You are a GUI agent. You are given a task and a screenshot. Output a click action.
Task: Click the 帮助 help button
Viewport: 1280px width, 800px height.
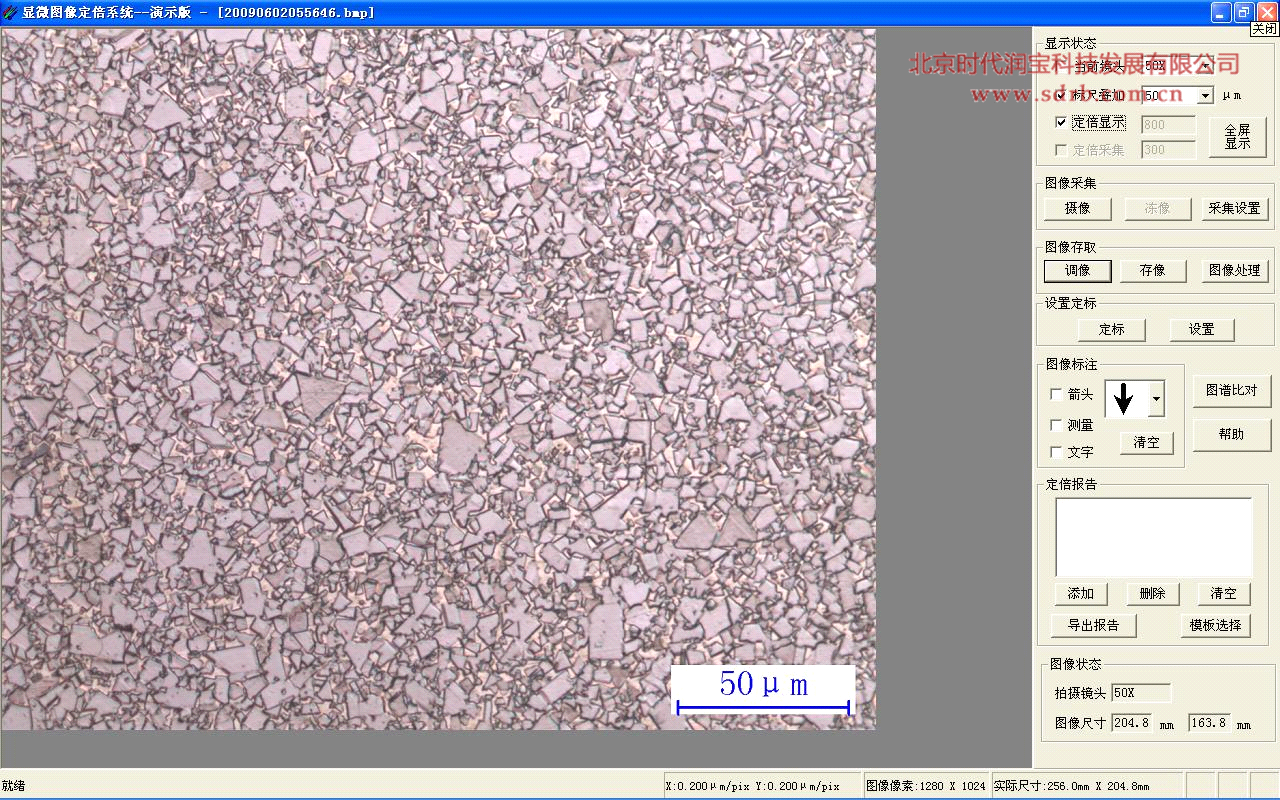(1232, 434)
